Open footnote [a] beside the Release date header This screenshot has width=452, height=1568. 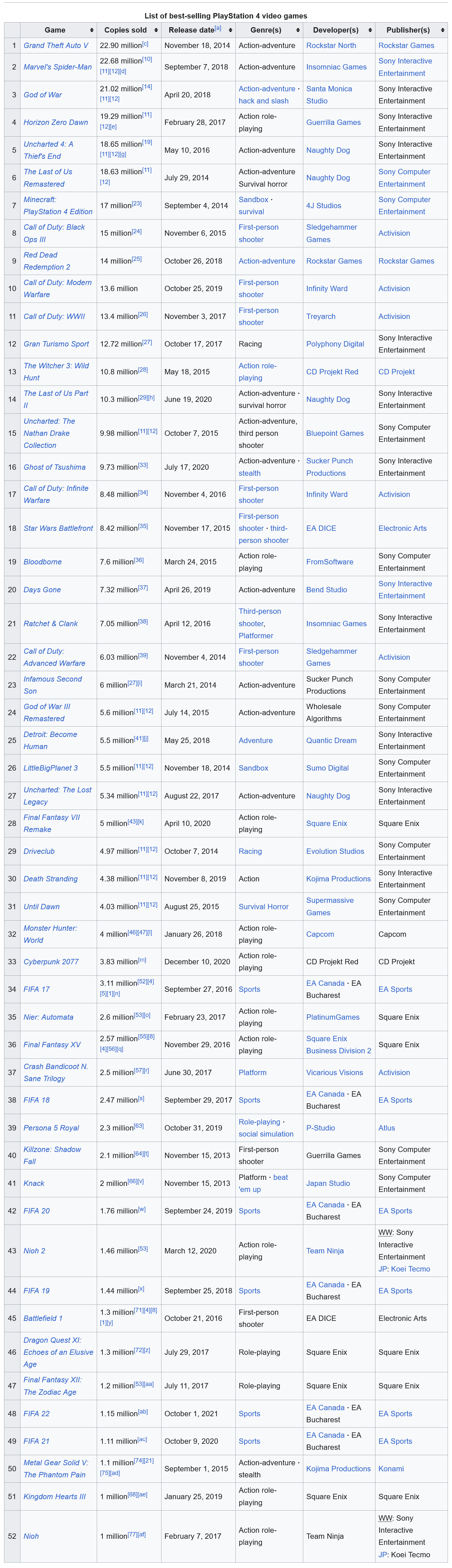coord(218,28)
